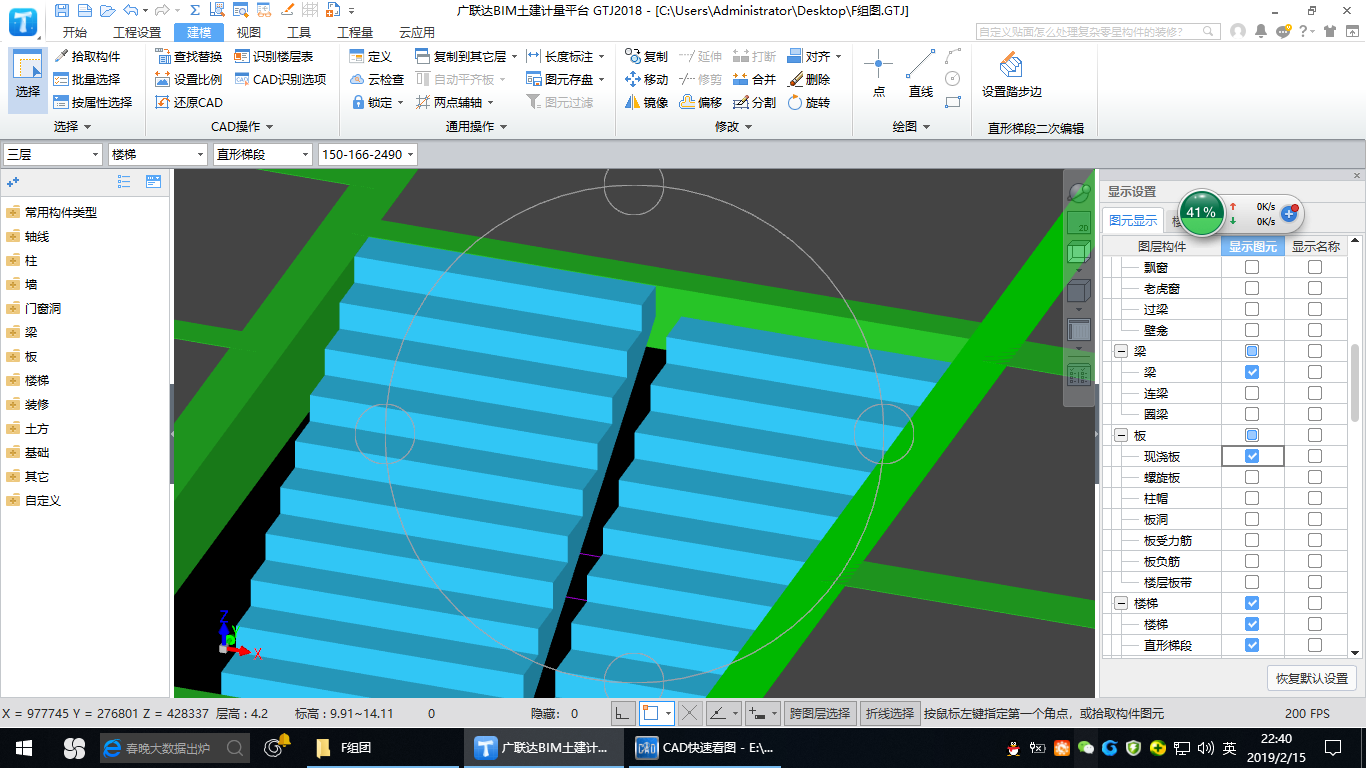This screenshot has height=768, width=1366.
Task: Click the 定义 define tool
Action: (371, 56)
